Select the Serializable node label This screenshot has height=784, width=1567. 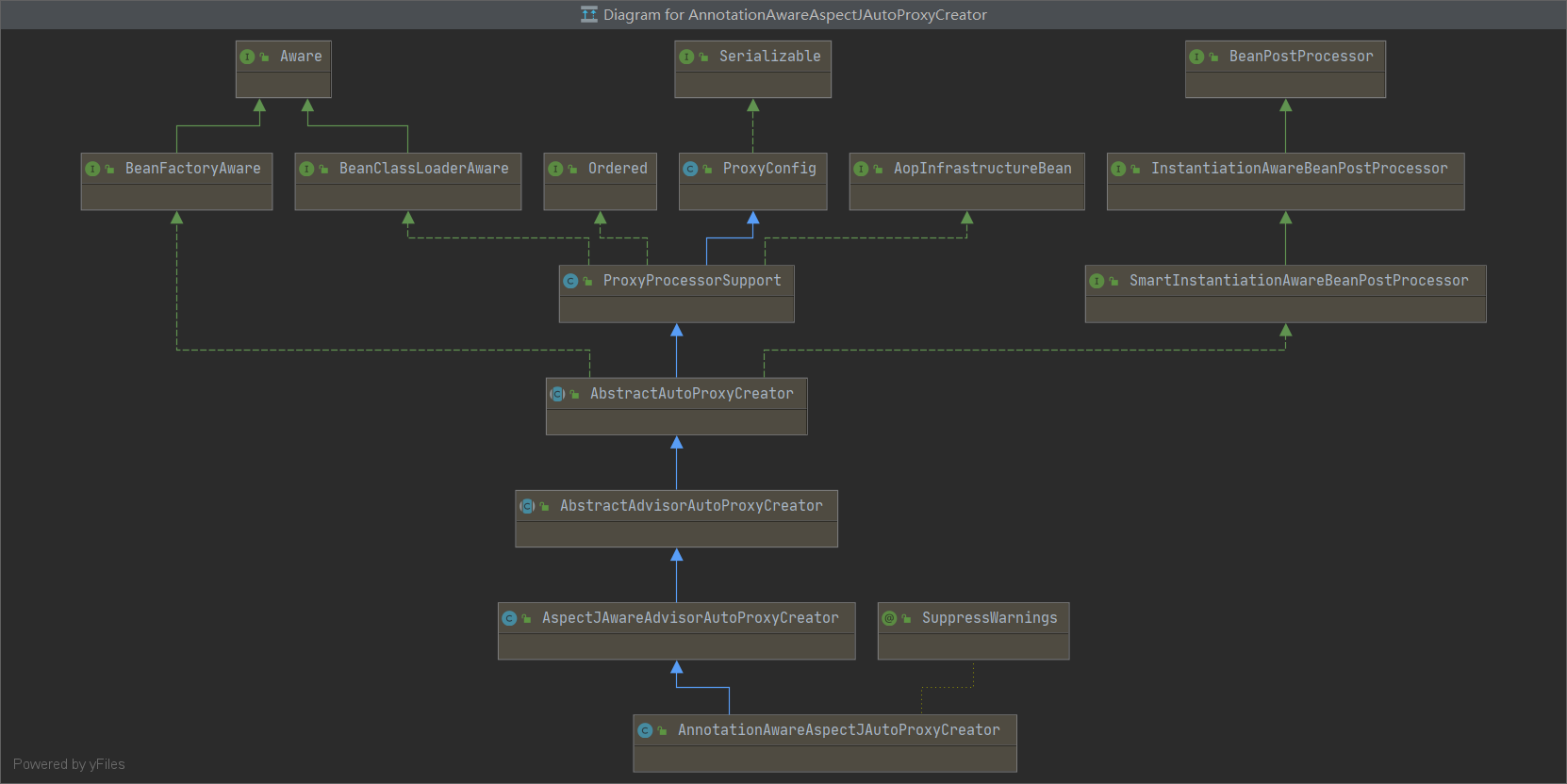click(770, 57)
